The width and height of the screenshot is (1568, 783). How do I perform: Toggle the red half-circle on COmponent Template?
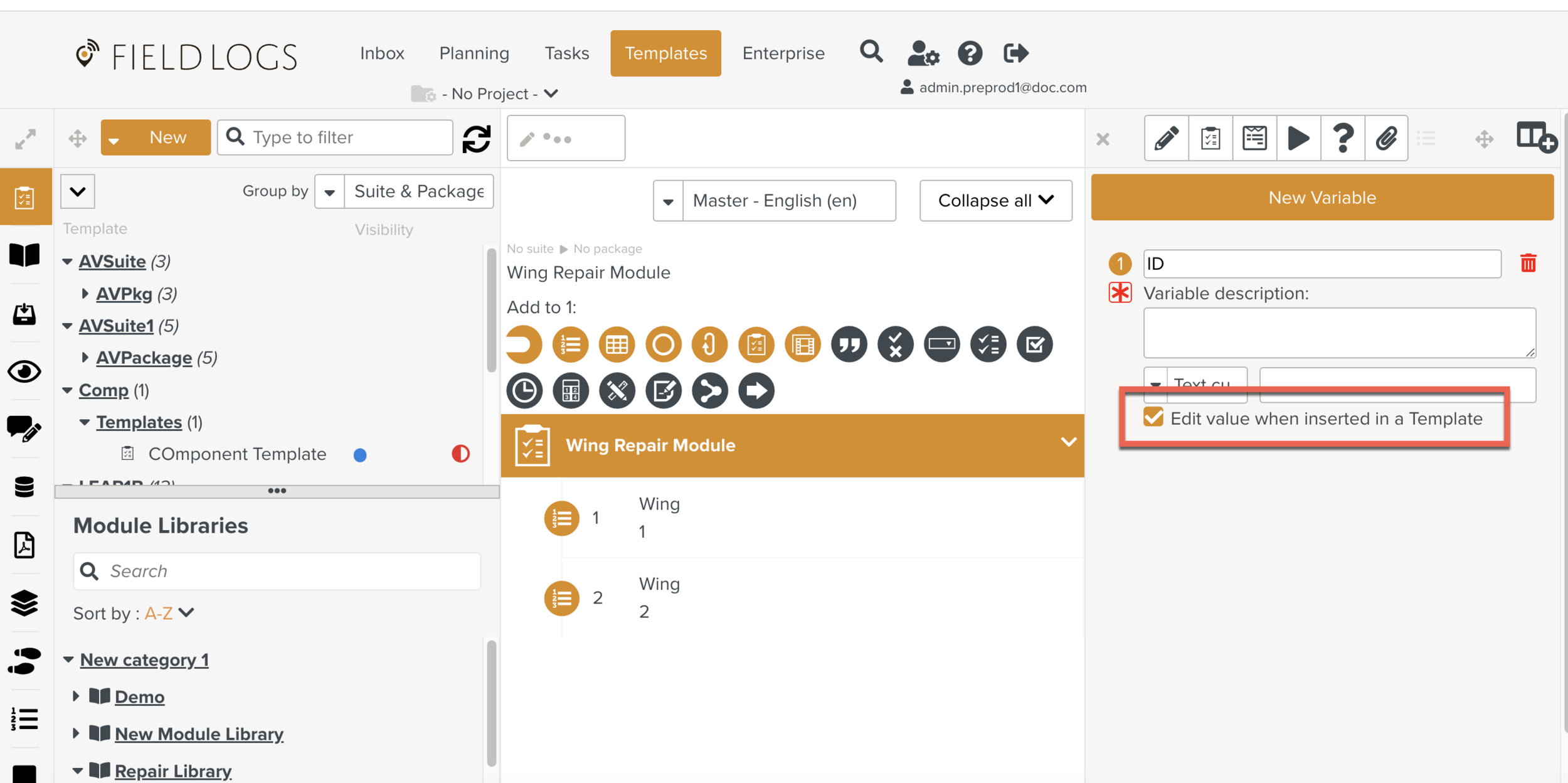tap(460, 454)
